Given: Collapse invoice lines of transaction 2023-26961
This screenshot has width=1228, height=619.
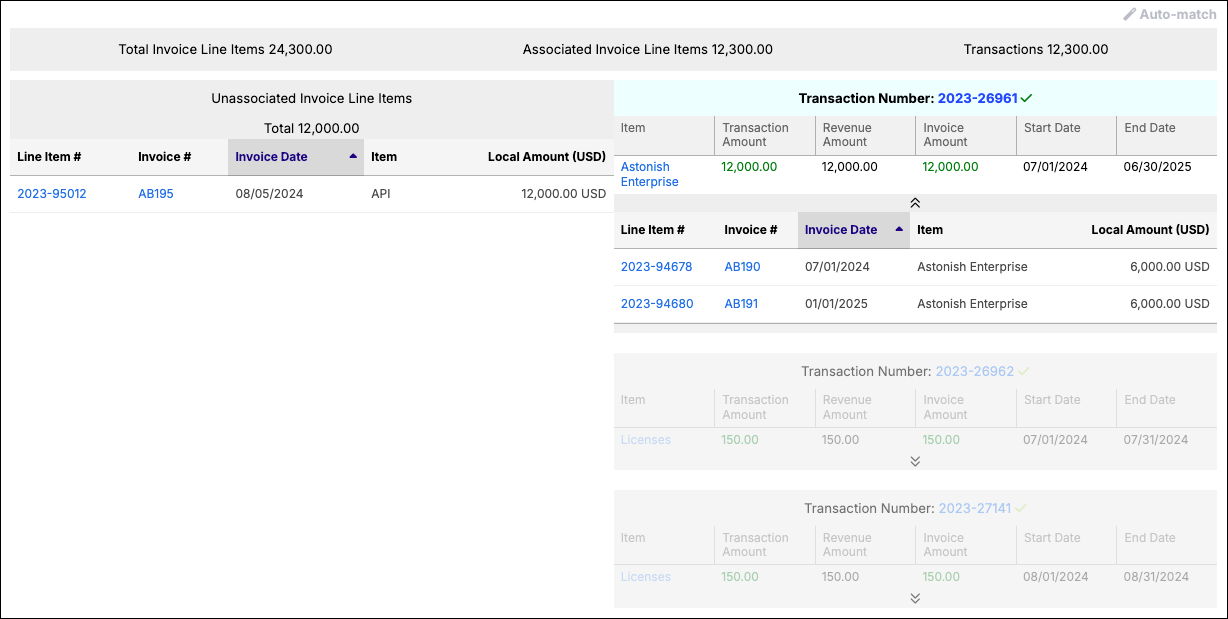Looking at the screenshot, I should click(915, 202).
